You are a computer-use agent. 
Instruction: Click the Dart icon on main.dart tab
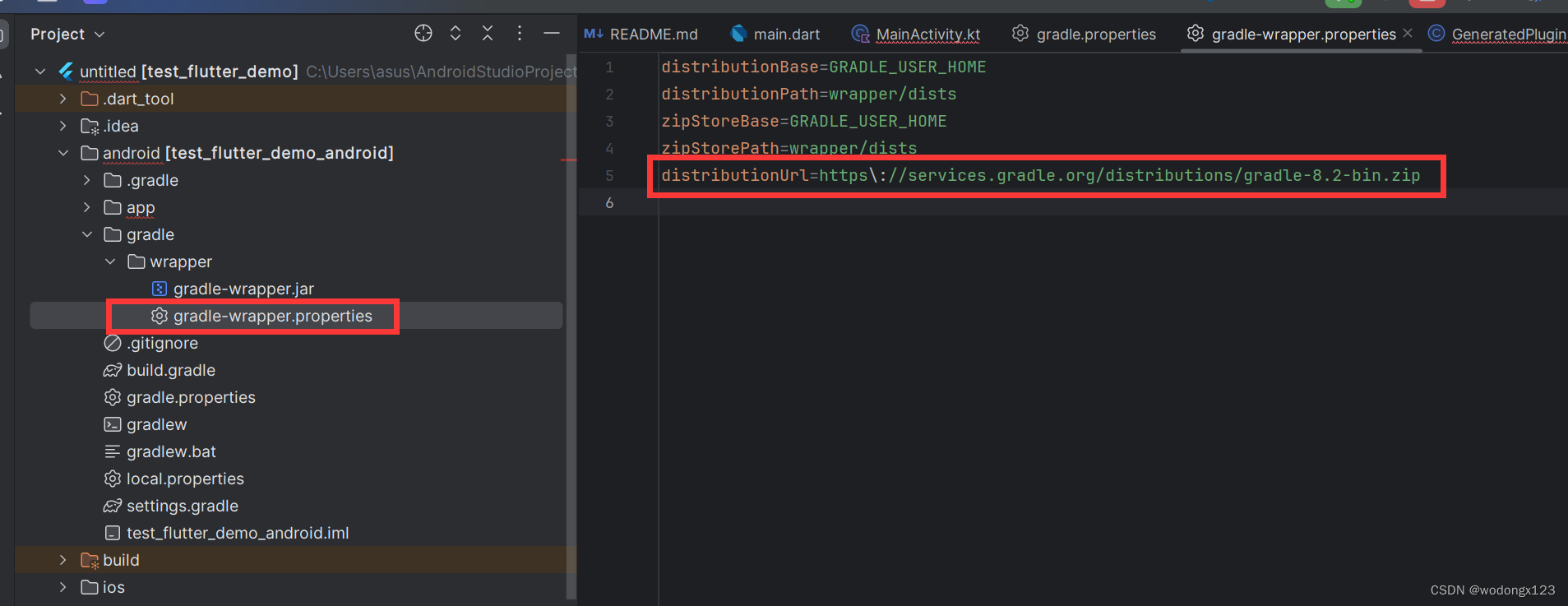[738, 33]
